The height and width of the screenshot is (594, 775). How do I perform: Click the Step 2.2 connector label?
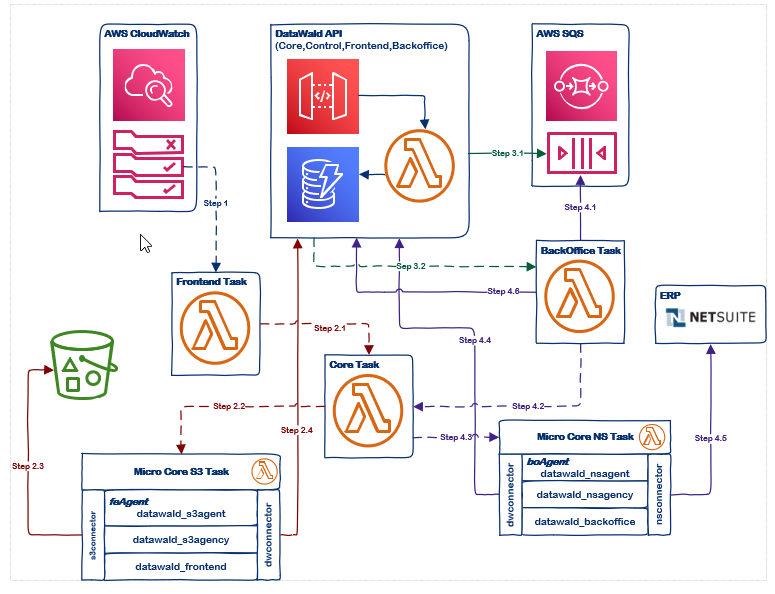pyautogui.click(x=229, y=406)
